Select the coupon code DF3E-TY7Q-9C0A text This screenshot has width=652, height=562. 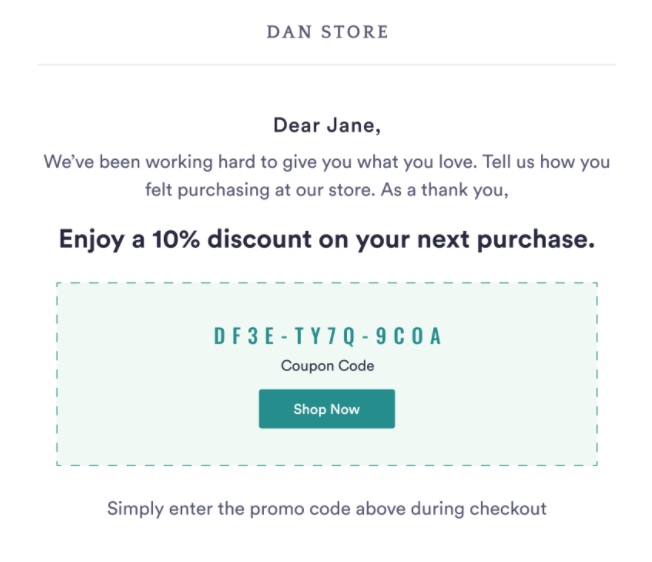[327, 336]
